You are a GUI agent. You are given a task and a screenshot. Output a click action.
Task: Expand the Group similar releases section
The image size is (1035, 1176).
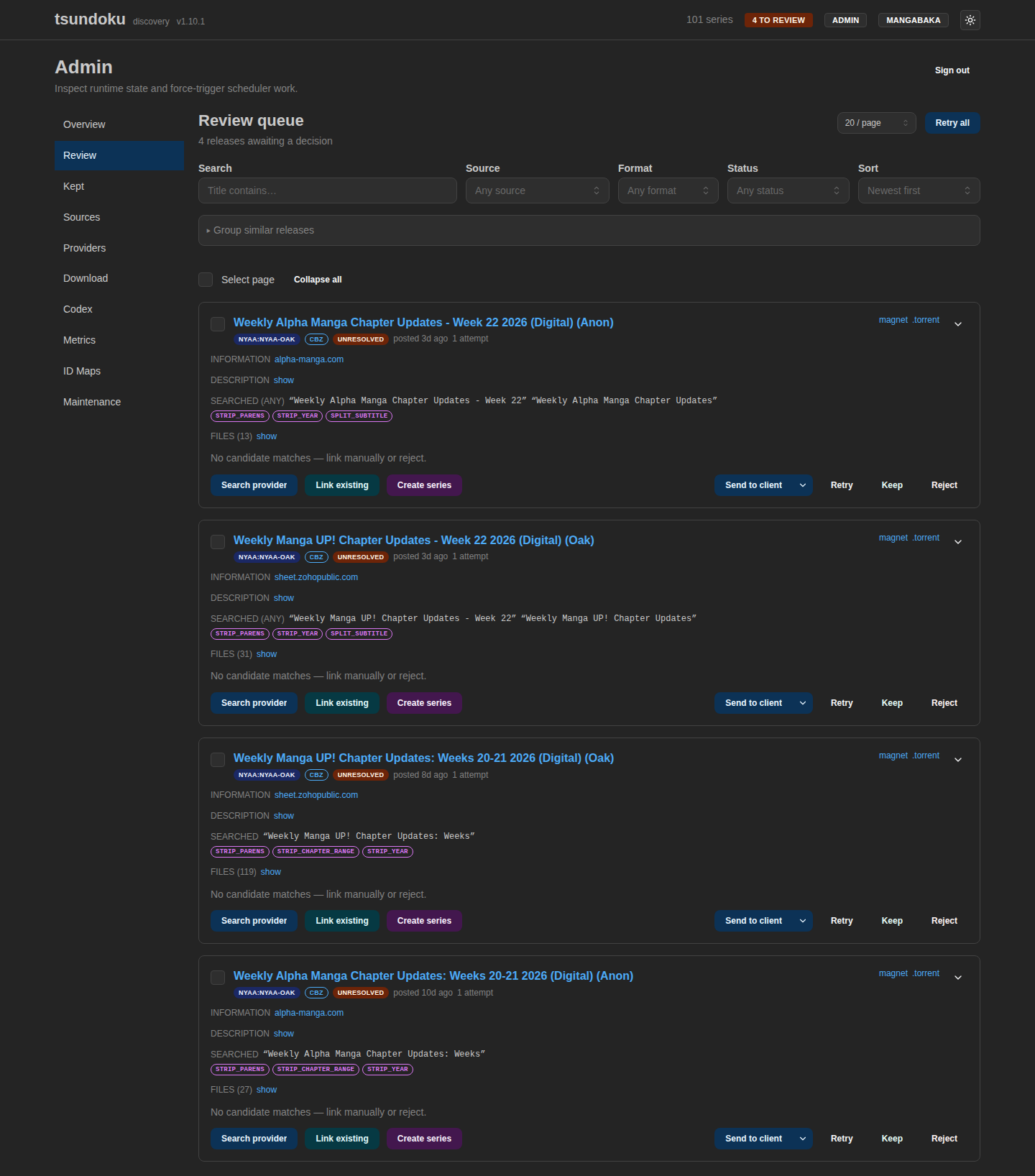(x=589, y=230)
